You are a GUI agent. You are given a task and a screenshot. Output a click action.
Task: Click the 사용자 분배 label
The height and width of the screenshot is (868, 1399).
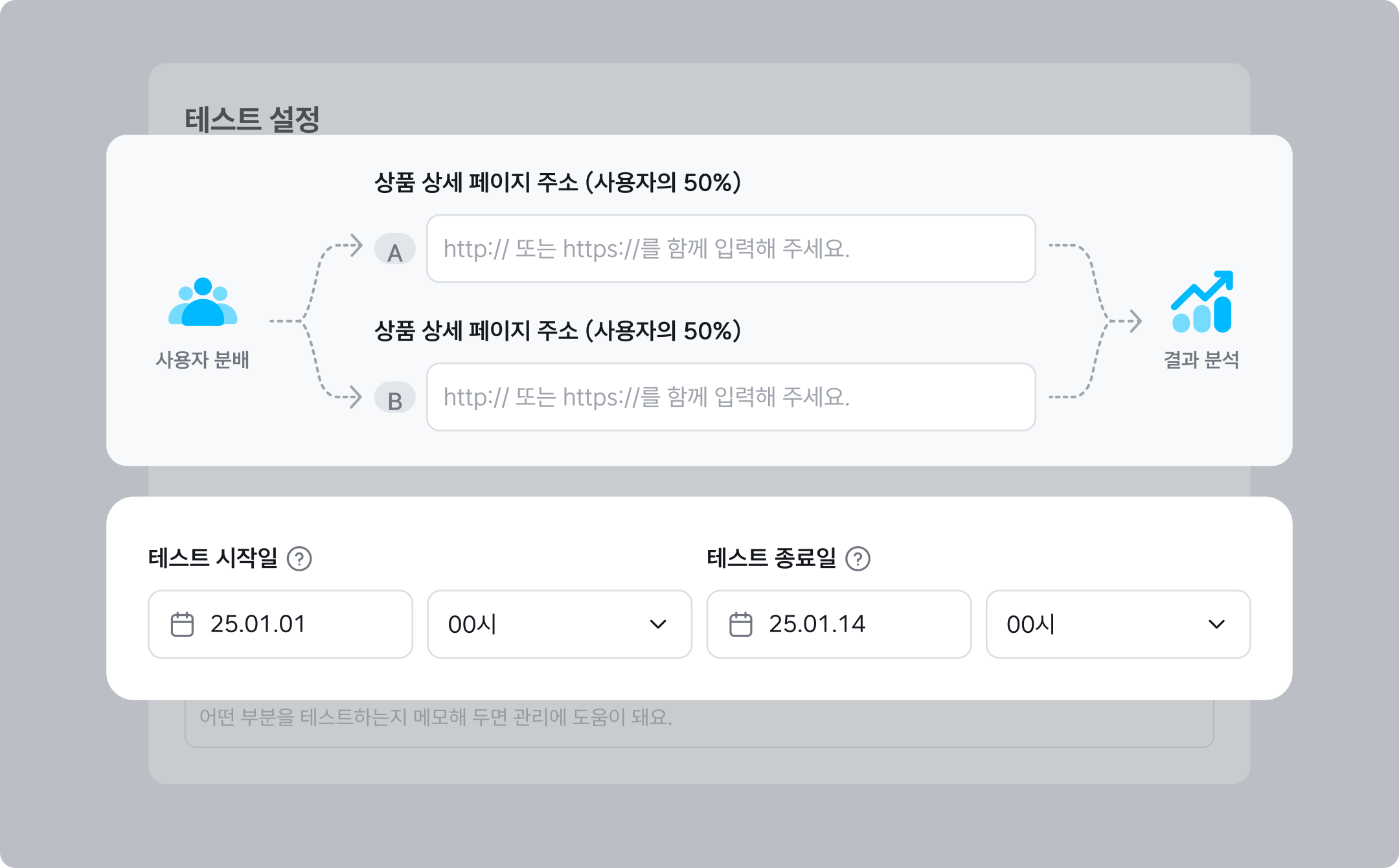(x=202, y=360)
